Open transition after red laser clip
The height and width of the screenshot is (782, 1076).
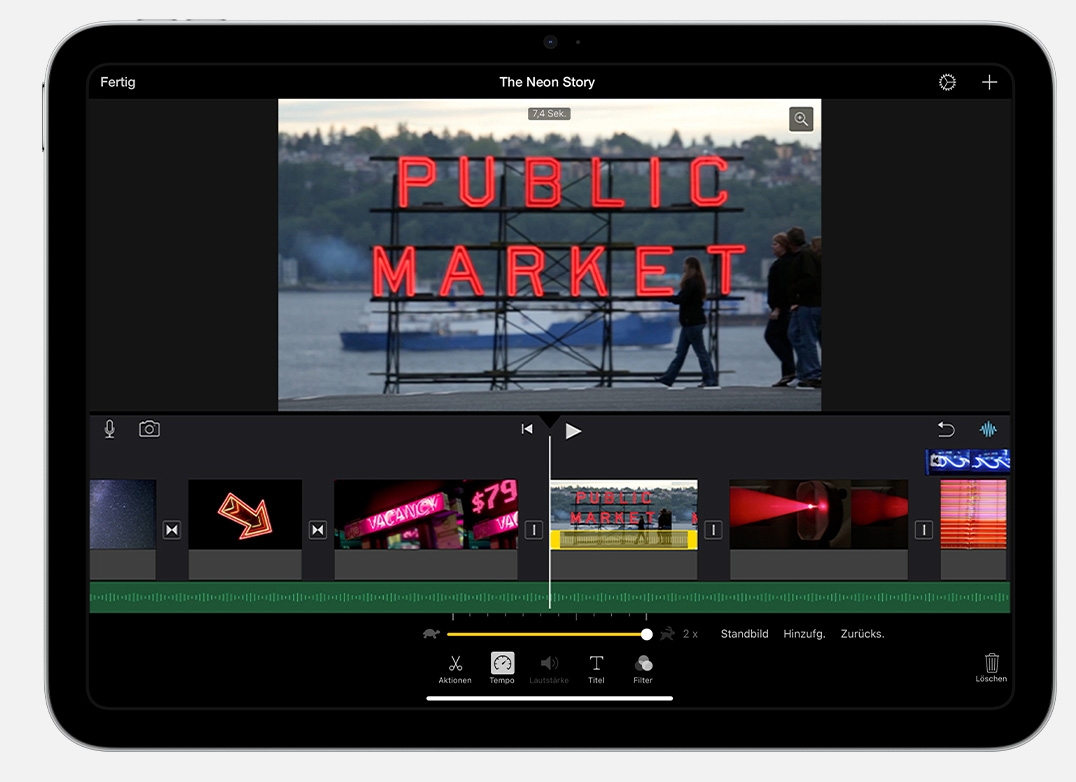[x=924, y=530]
